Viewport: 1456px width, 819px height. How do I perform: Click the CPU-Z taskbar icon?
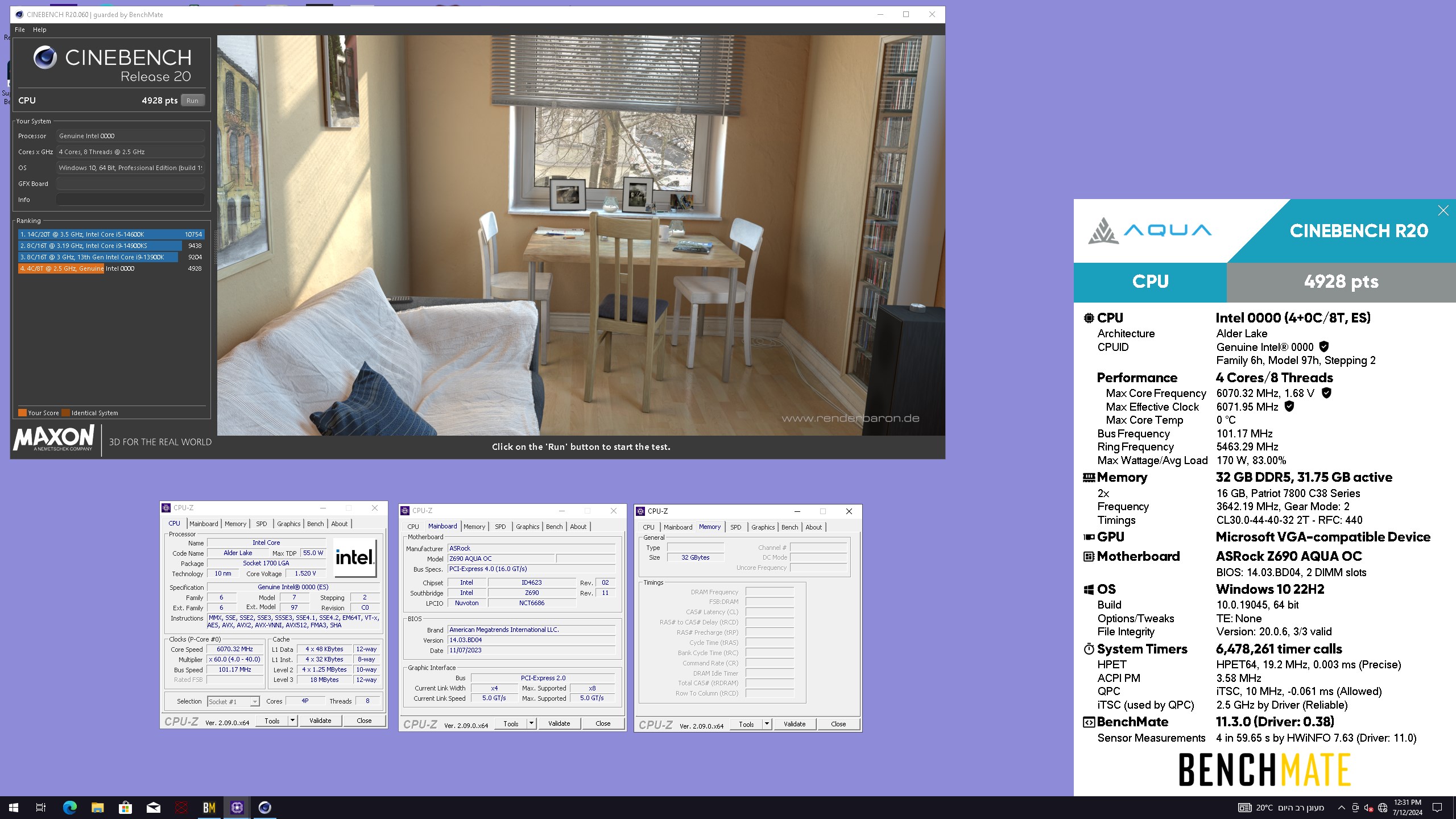pos(237,808)
